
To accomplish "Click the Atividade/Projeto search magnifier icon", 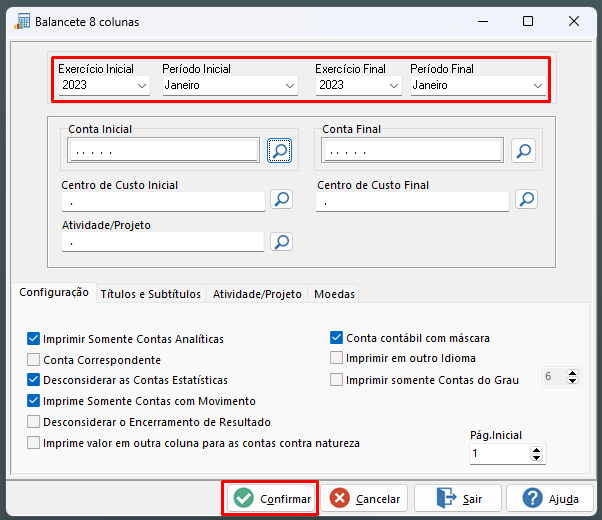I will click(x=281, y=242).
